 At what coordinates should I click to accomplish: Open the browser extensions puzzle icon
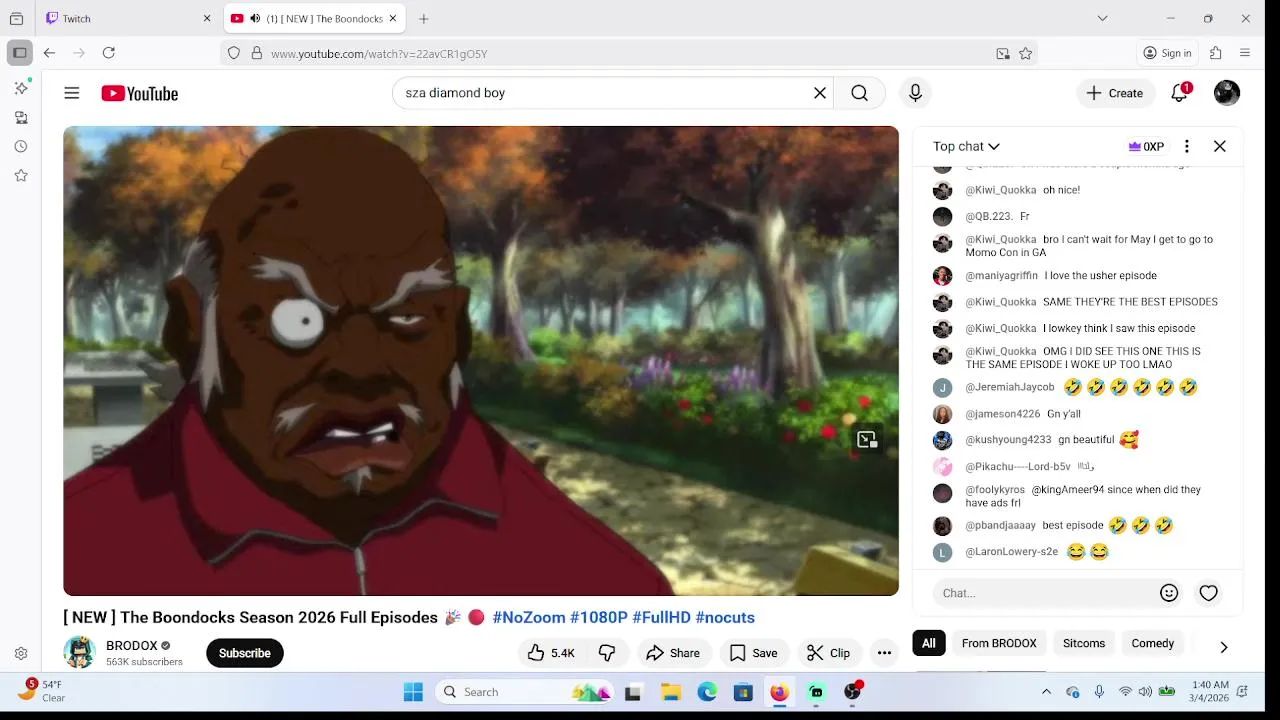click(x=1216, y=53)
